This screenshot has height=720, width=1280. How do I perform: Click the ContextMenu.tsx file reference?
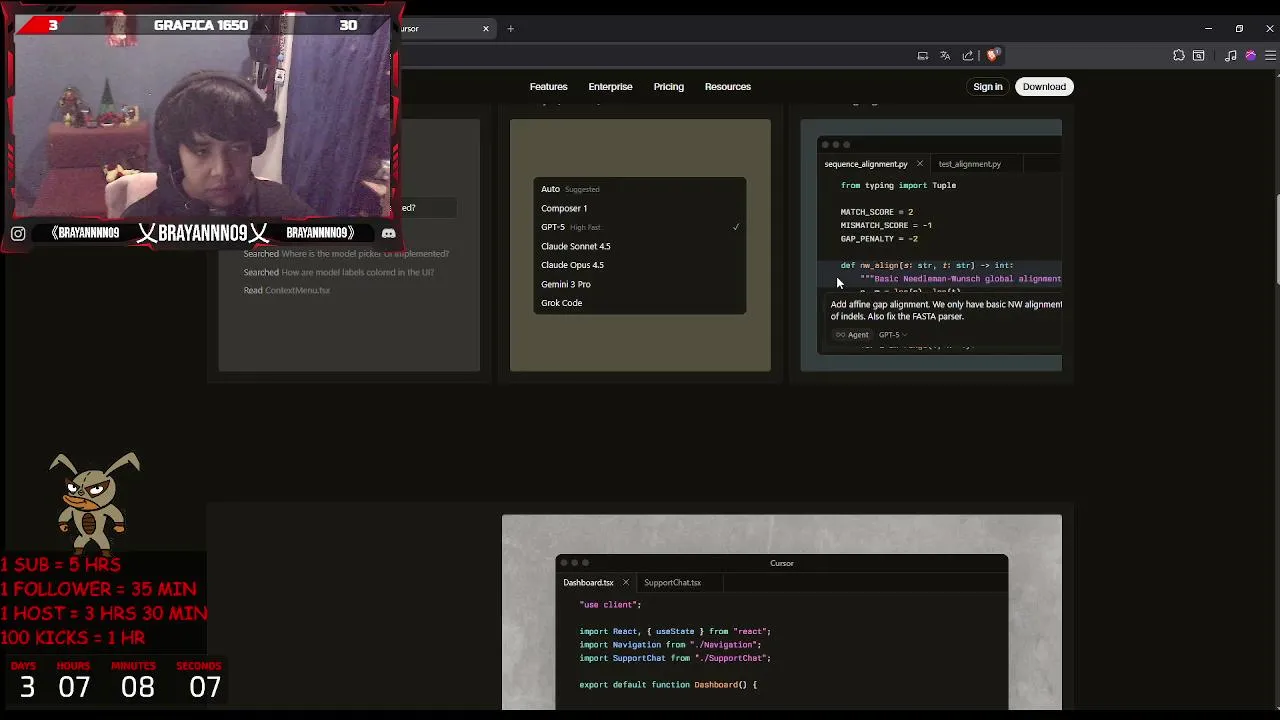[x=297, y=291]
